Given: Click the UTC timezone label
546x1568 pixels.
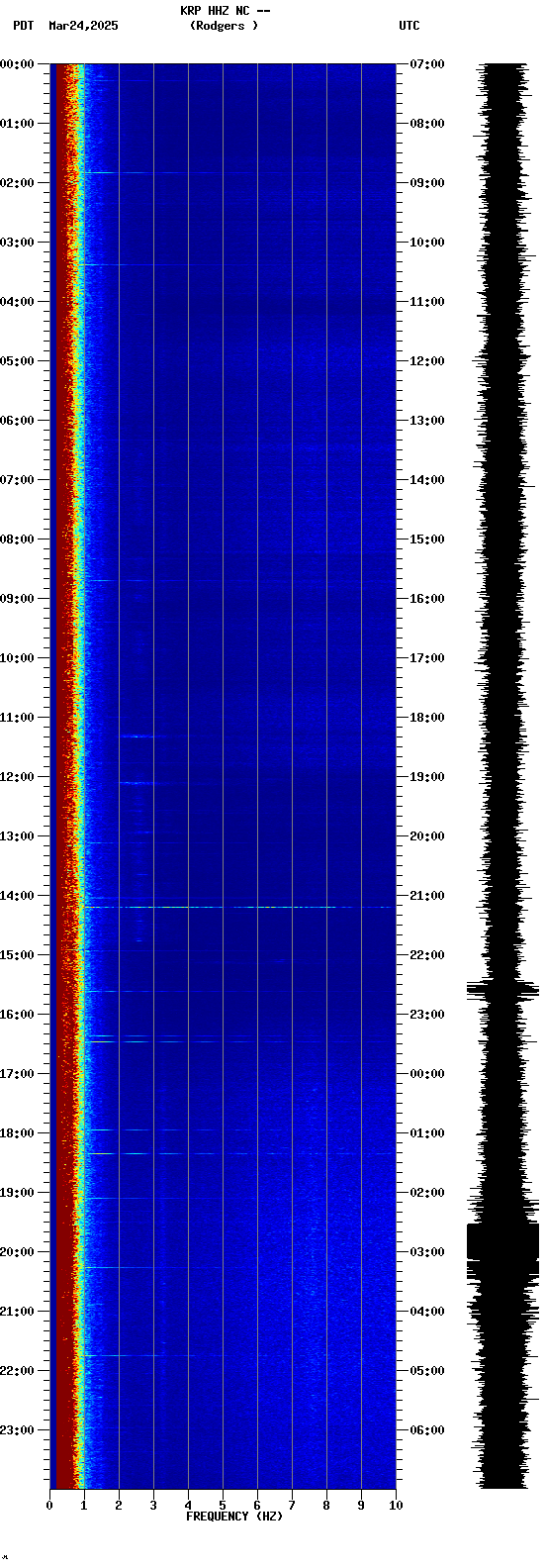Looking at the screenshot, I should (409, 26).
